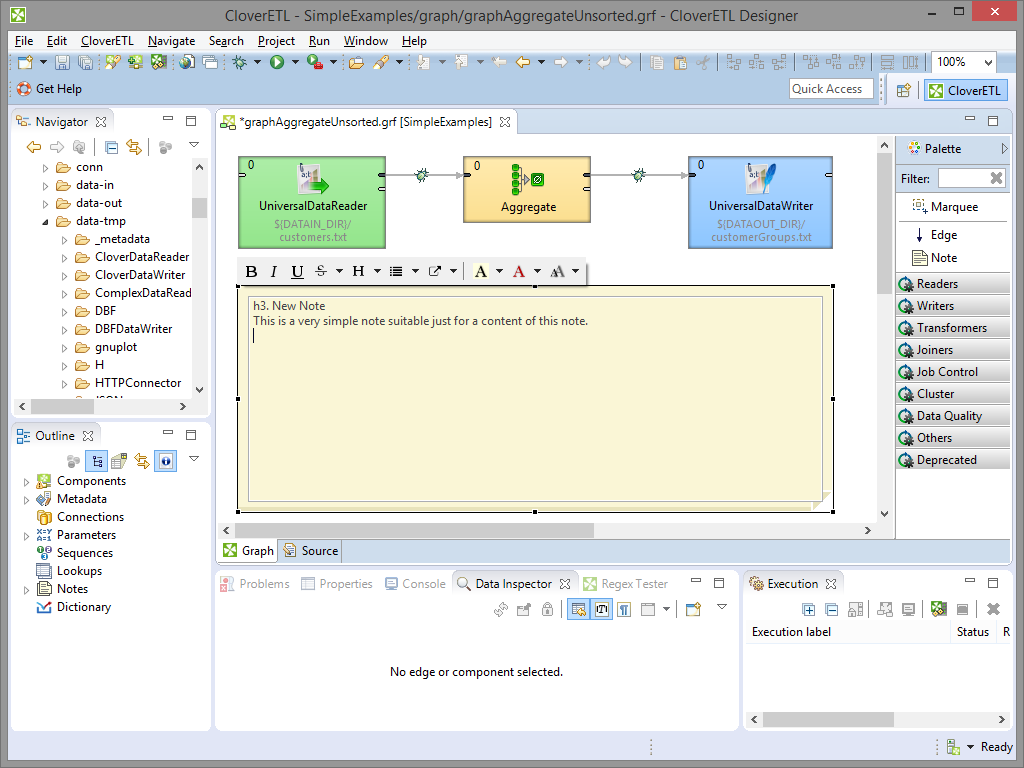The image size is (1024, 768).
Task: Click the Get Help icon
Action: 24,89
